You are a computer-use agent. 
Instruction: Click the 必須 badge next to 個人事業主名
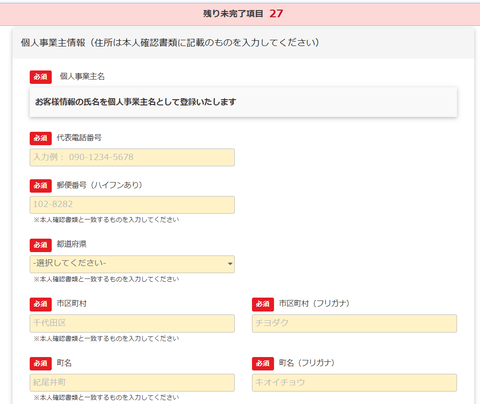click(41, 77)
